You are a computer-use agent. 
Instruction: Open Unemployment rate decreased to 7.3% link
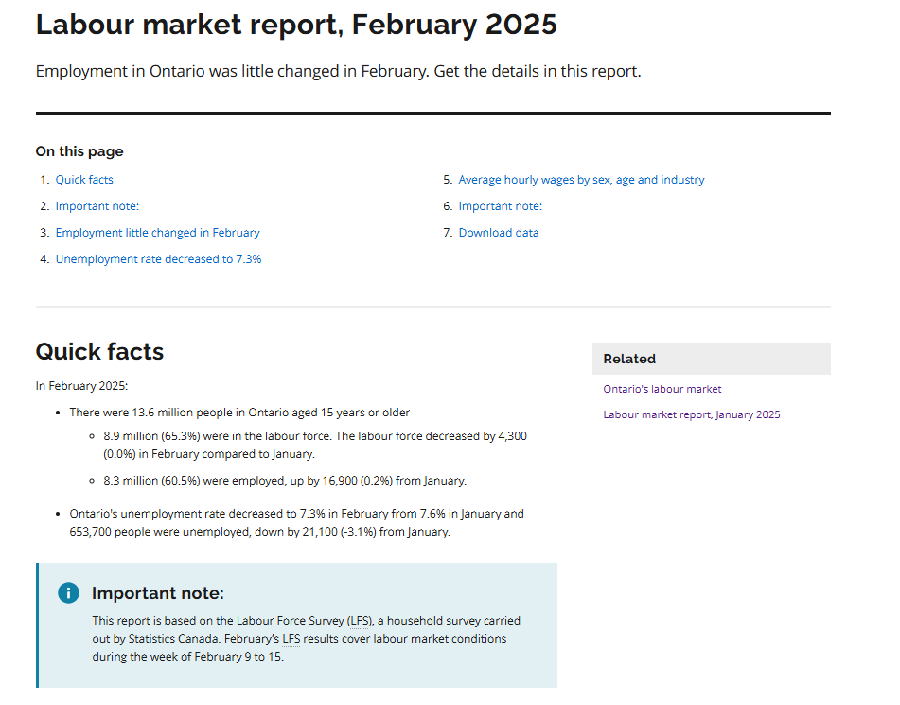(158, 259)
